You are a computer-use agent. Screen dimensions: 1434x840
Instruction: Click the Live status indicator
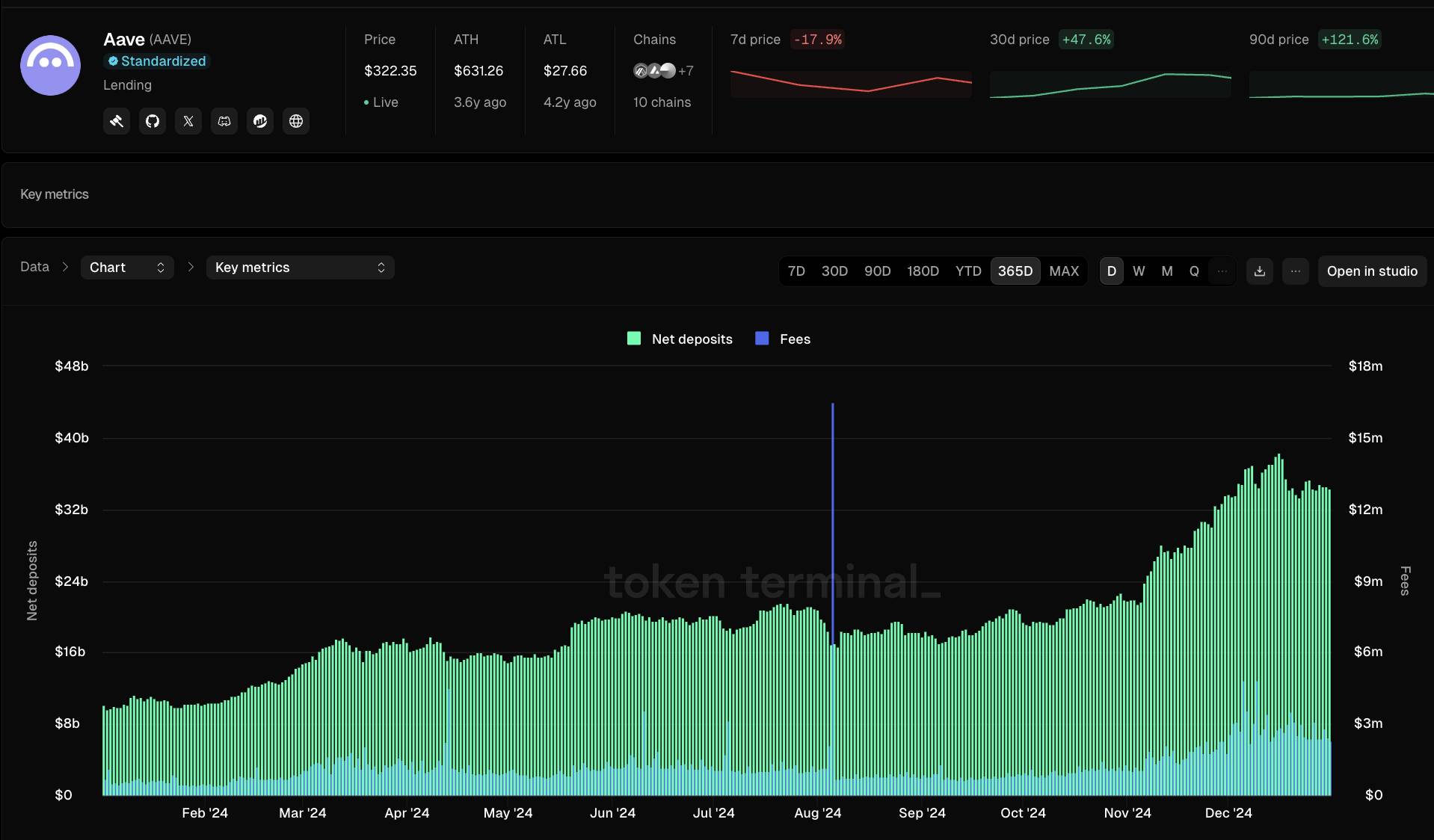[381, 102]
